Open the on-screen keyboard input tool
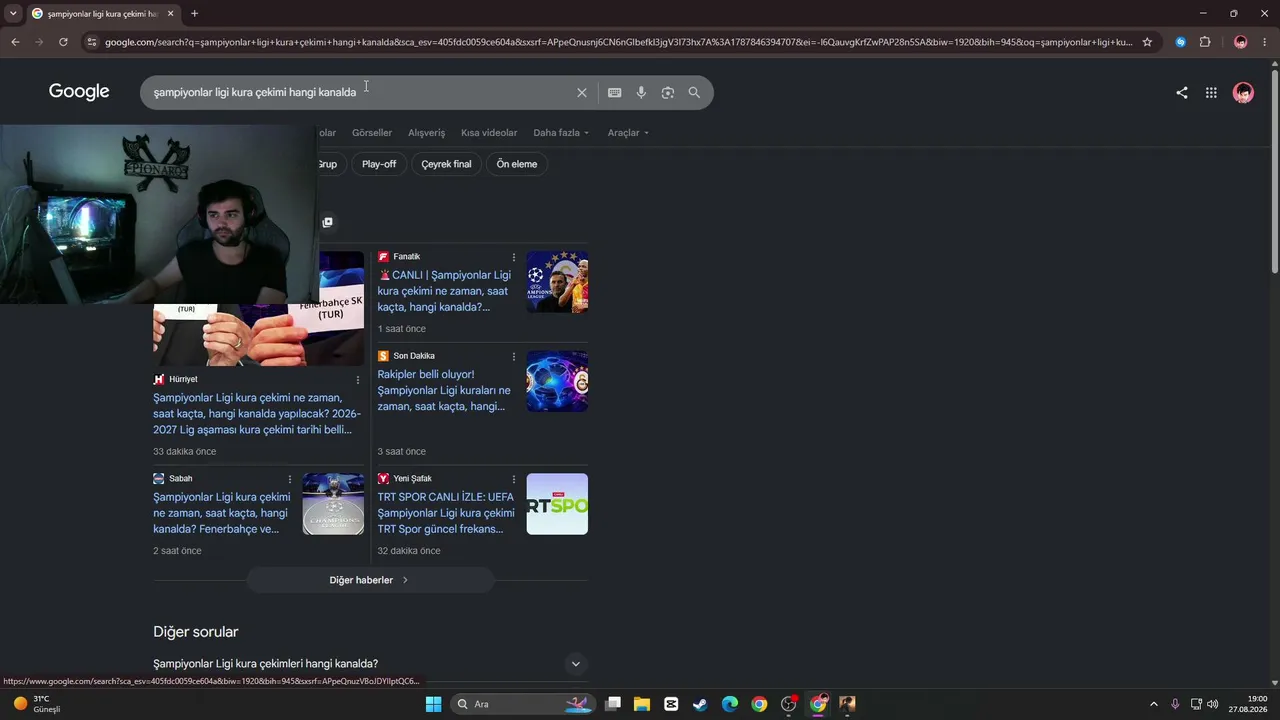1280x720 pixels. point(615,93)
